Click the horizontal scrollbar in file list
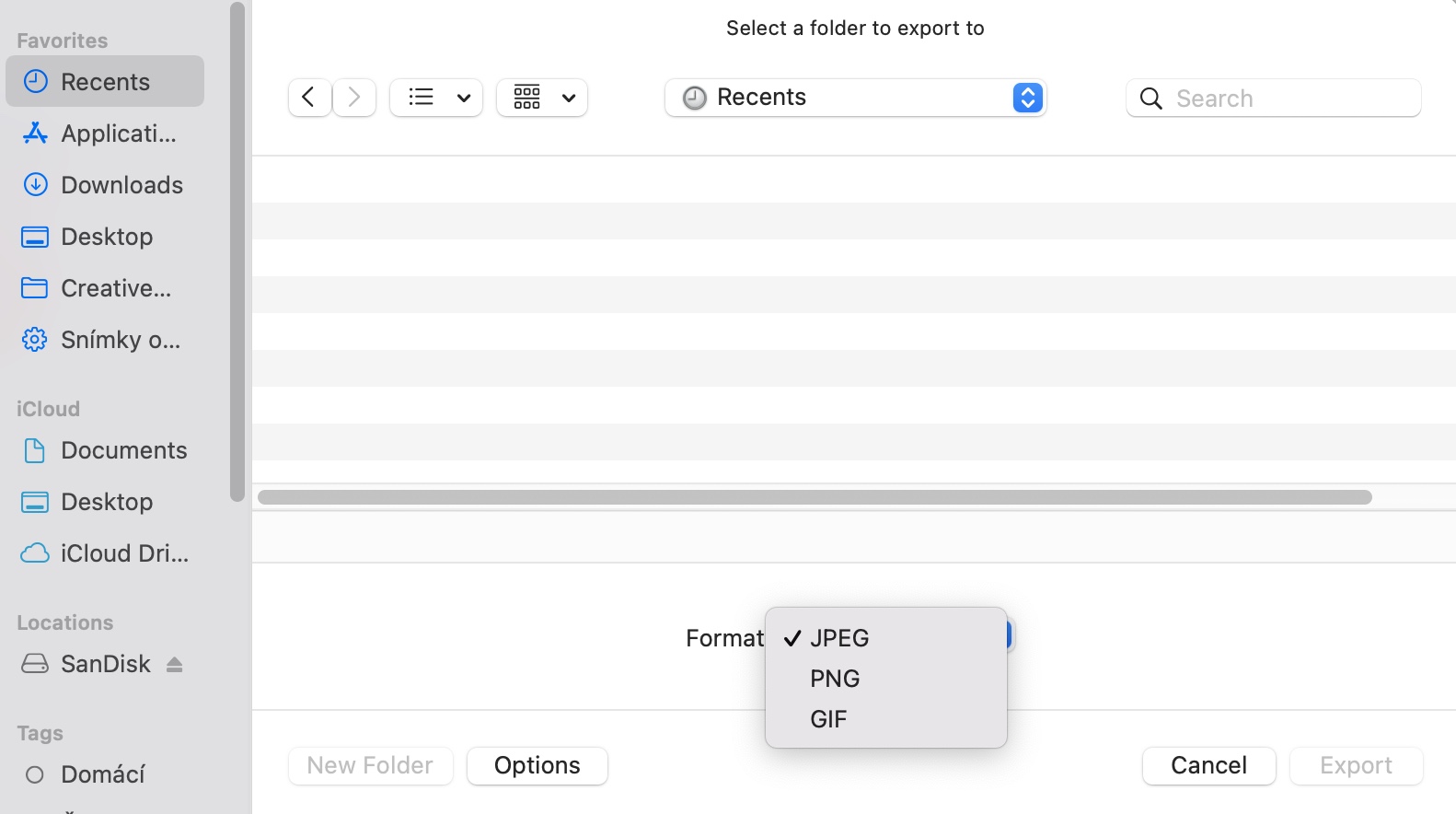 tap(815, 497)
